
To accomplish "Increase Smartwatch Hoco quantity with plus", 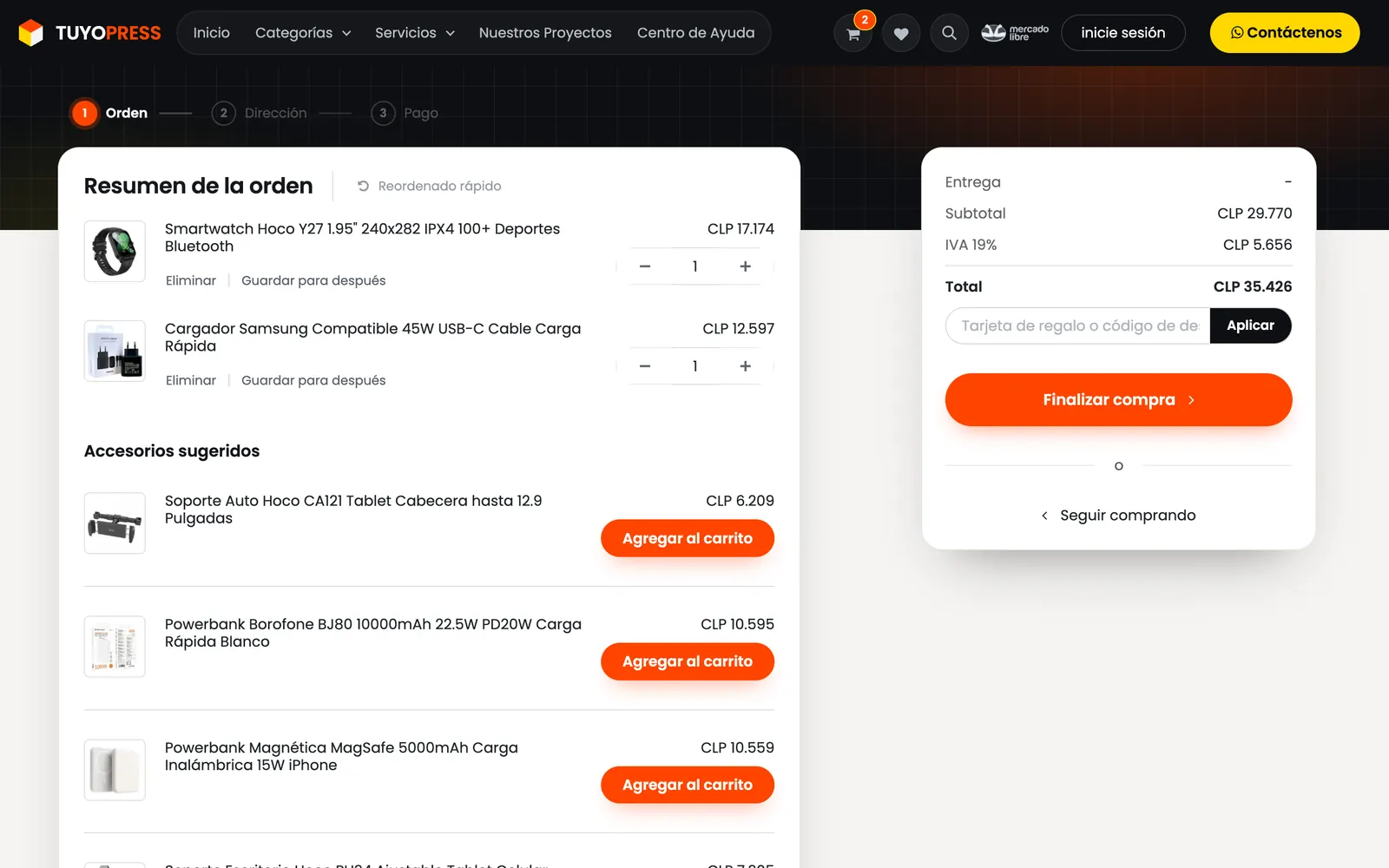I will coord(745,266).
